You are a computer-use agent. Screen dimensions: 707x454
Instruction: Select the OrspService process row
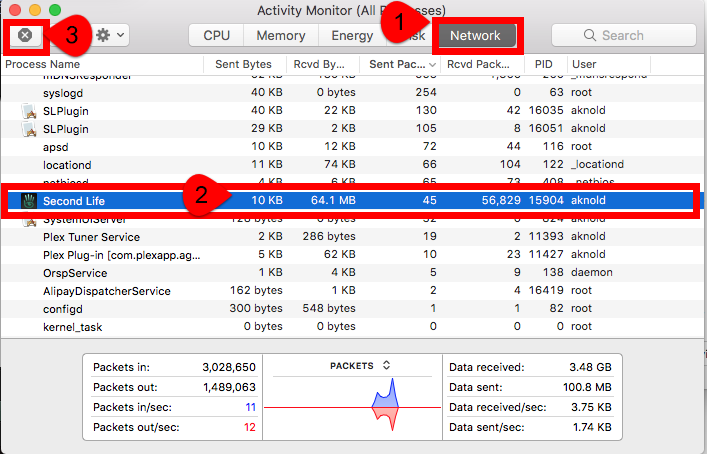coord(352,273)
